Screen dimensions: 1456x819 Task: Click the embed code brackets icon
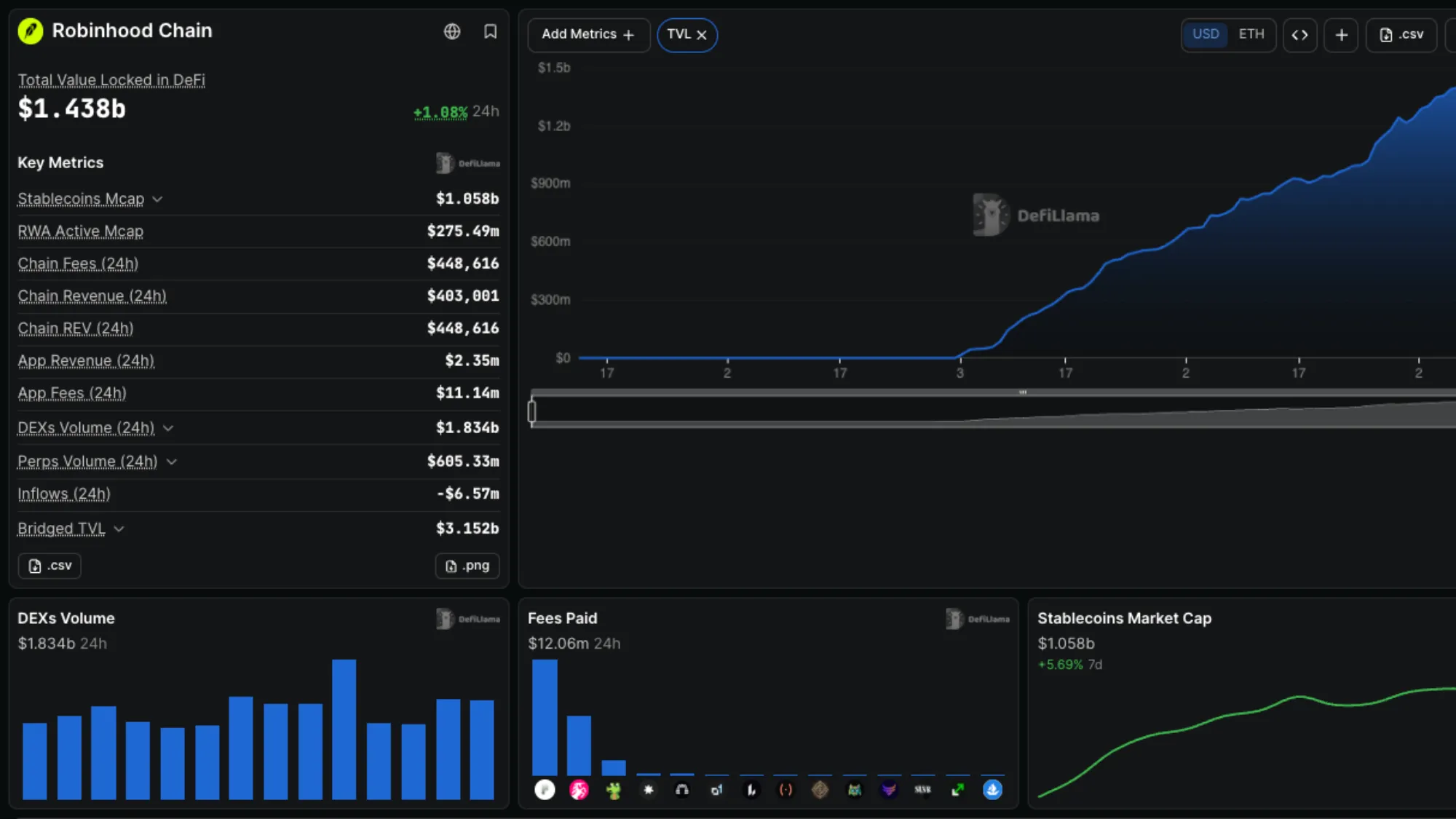coord(1299,35)
